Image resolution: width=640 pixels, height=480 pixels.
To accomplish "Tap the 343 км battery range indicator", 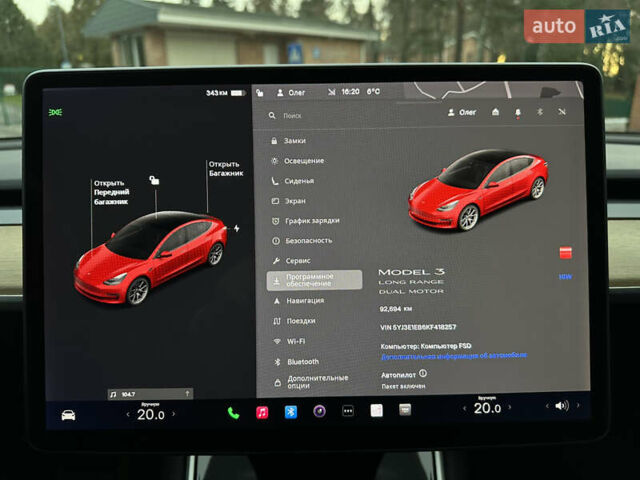I will (x=226, y=93).
